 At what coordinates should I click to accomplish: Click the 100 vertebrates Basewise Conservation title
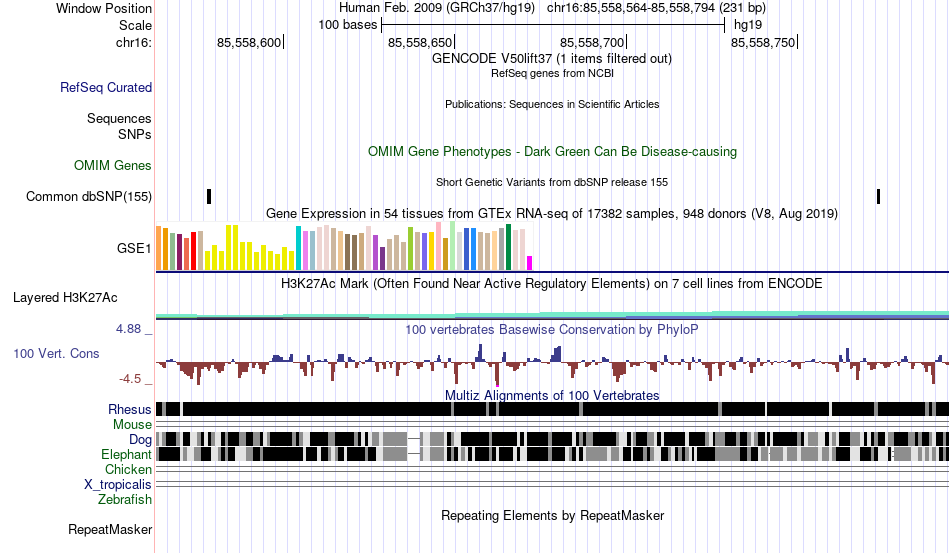(552, 329)
